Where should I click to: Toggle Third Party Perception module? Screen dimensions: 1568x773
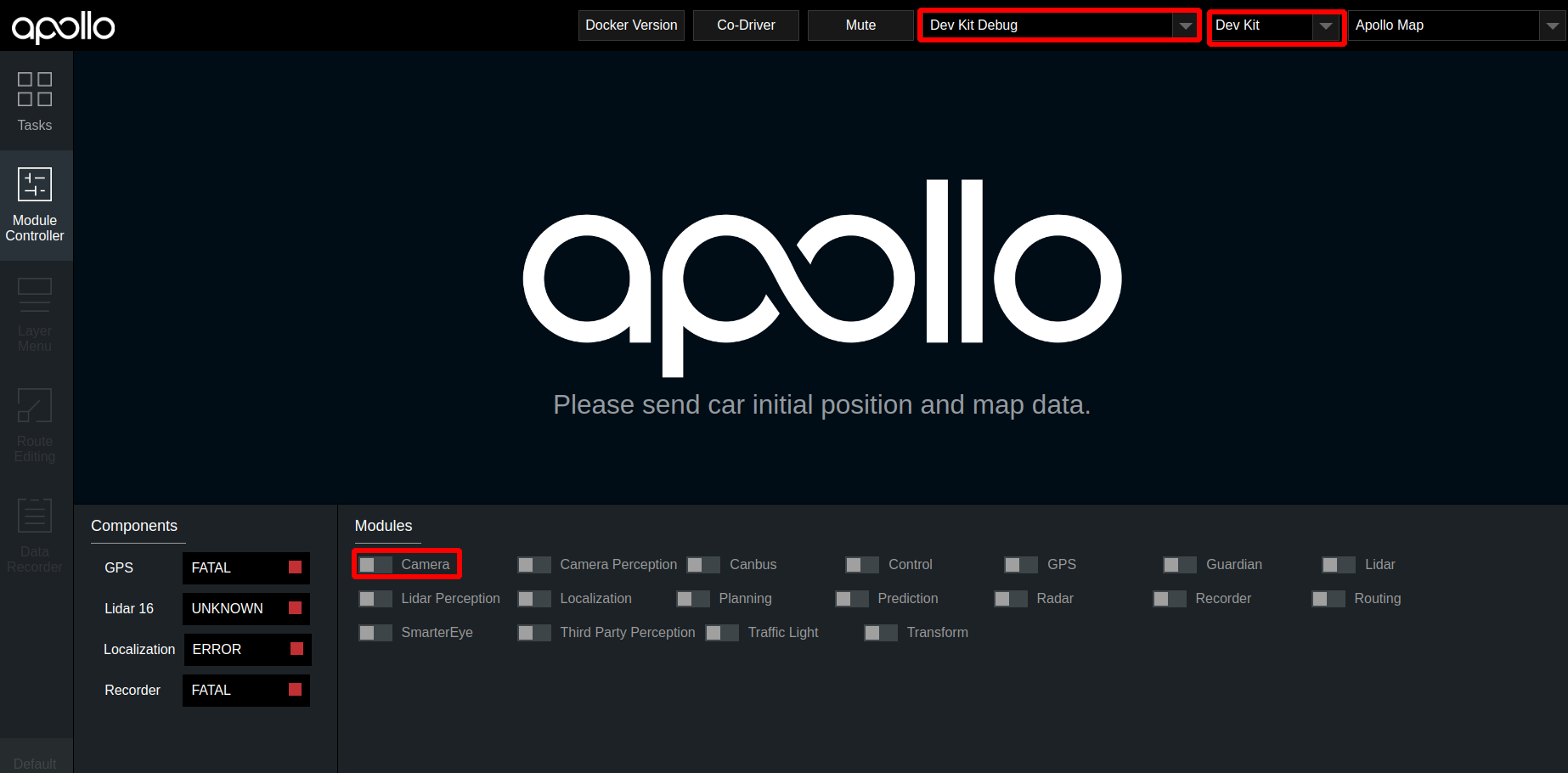[533, 633]
